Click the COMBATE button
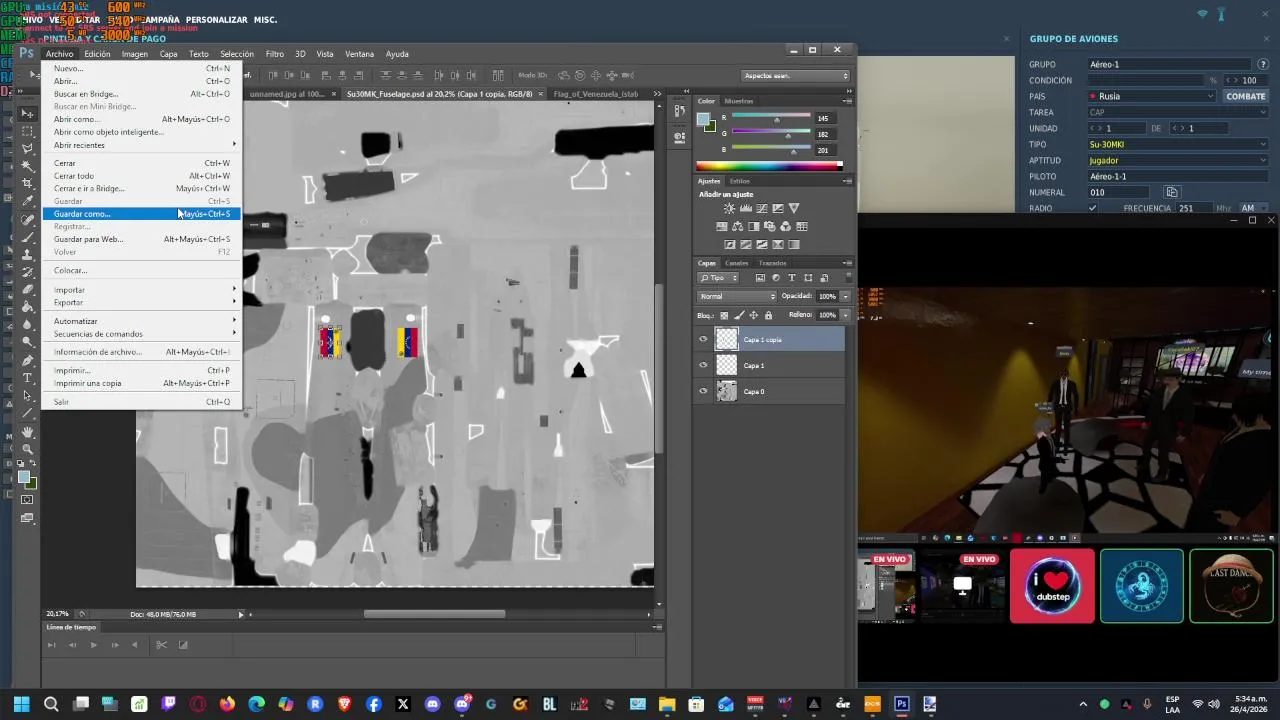Viewport: 1280px width, 720px height. click(1246, 96)
